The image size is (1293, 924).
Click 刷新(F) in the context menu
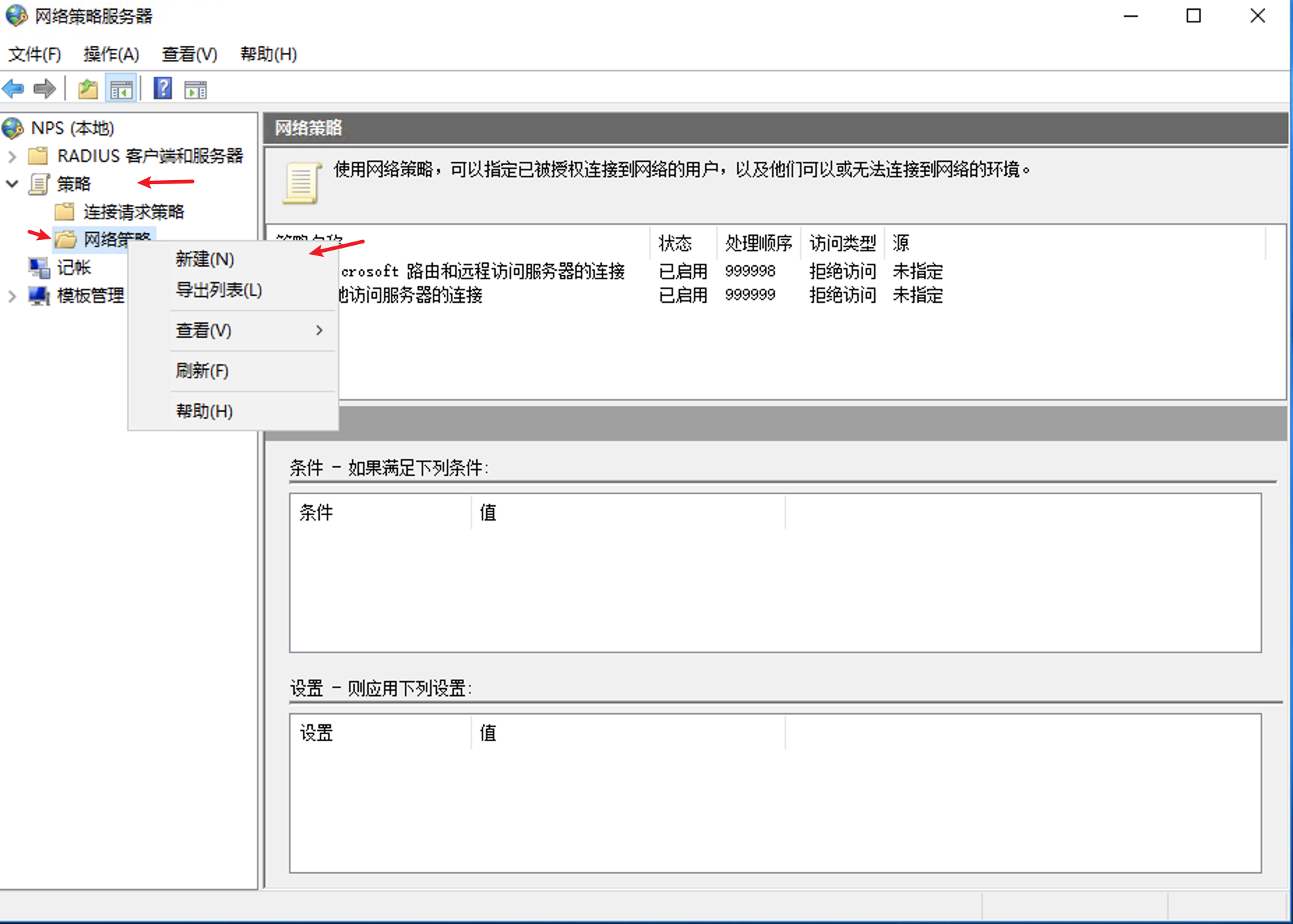point(201,371)
